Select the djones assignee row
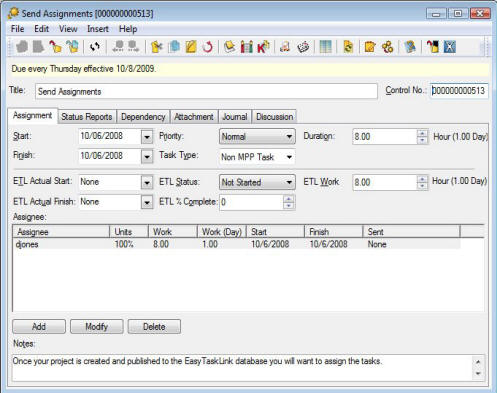Image resolution: width=497 pixels, height=393 pixels. tap(236, 244)
